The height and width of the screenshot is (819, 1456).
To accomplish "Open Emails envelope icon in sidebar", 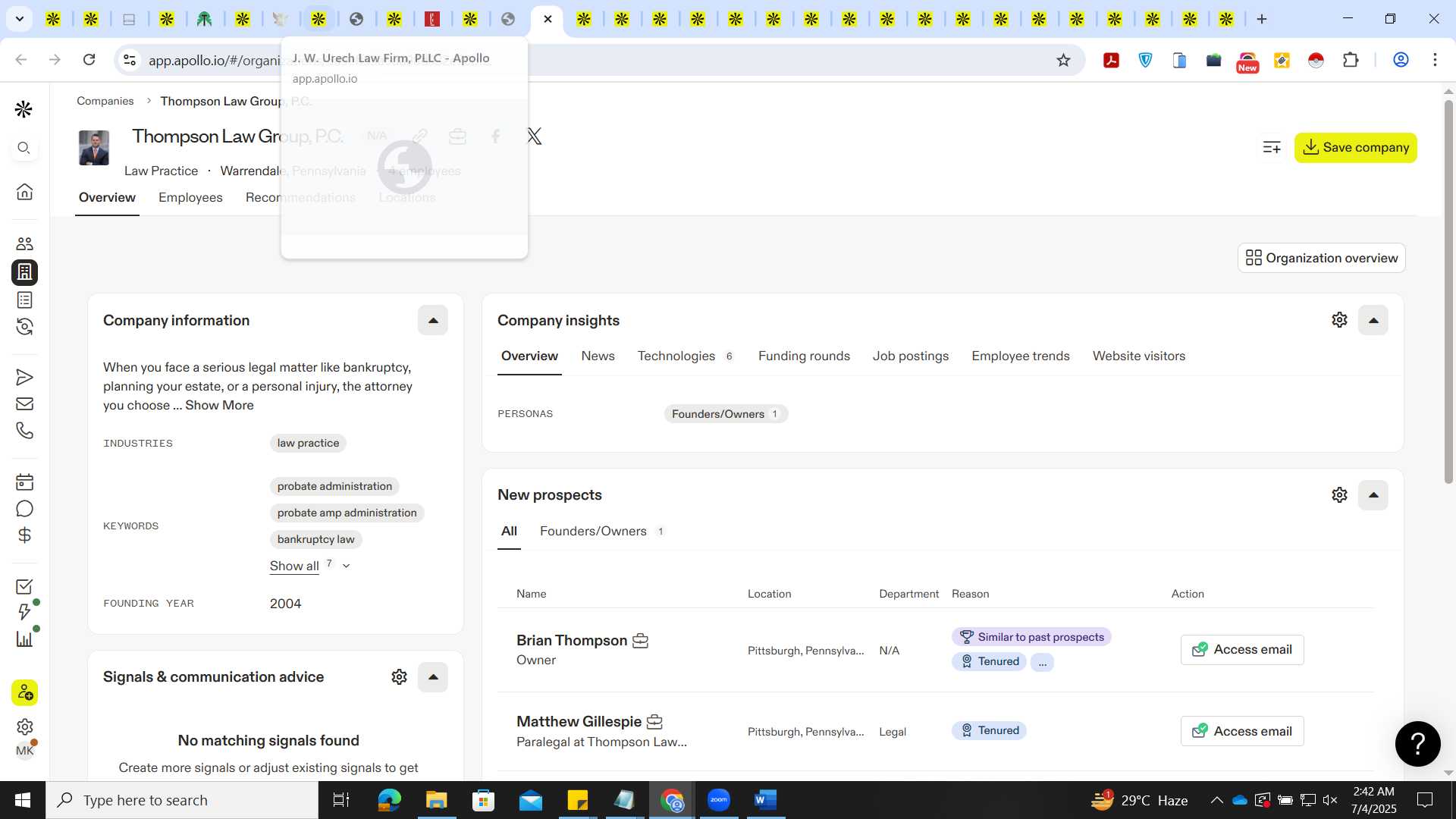I will pyautogui.click(x=24, y=404).
